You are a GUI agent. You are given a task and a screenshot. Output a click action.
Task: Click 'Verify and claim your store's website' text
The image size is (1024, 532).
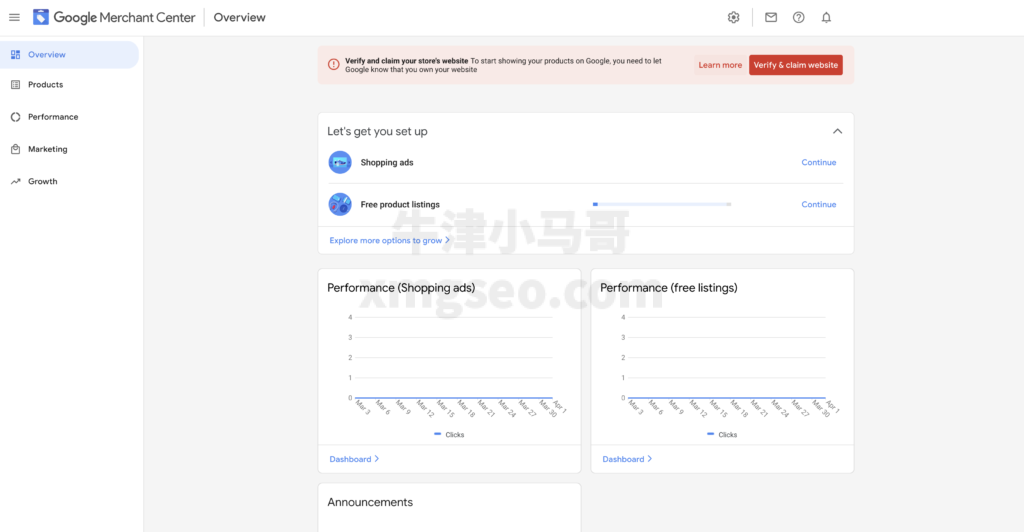pos(407,61)
